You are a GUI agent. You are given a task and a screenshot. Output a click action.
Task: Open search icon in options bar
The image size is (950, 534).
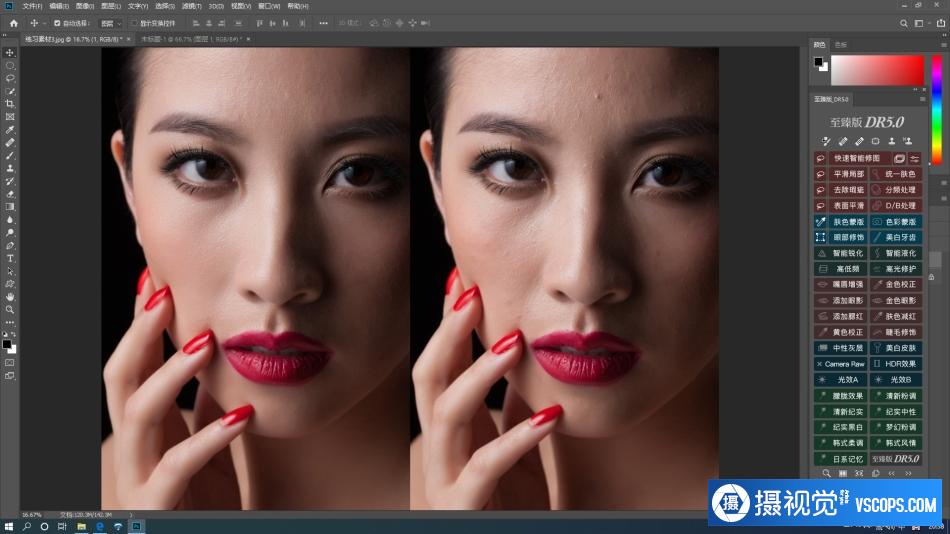903,23
